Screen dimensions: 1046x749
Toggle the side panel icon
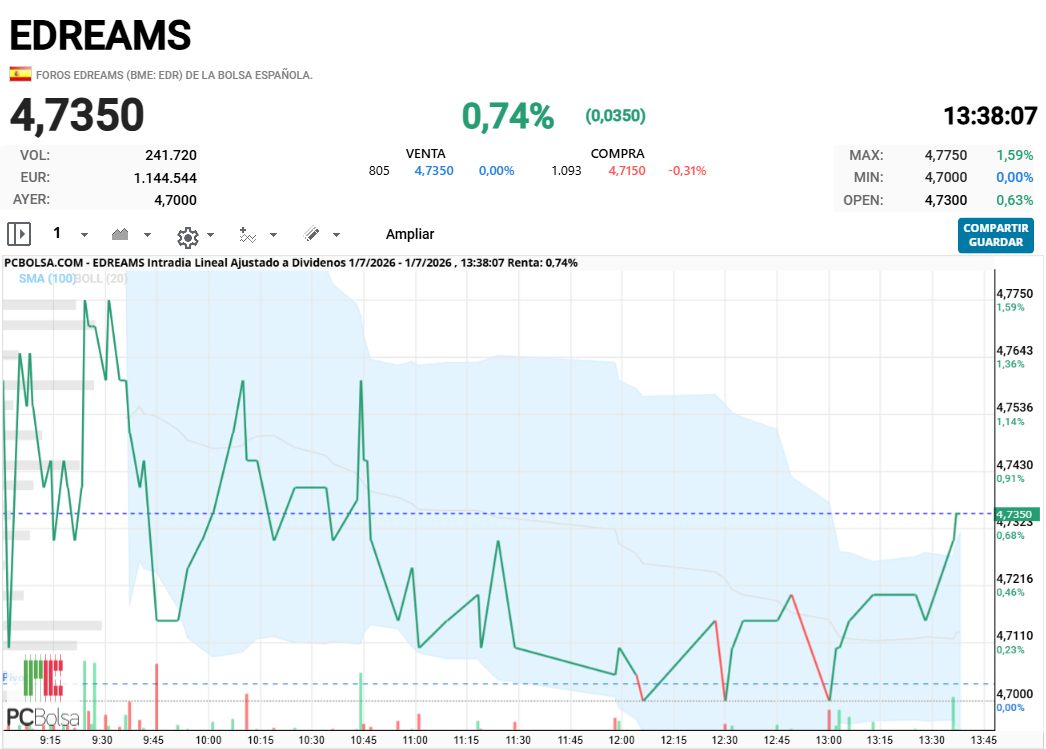point(19,234)
